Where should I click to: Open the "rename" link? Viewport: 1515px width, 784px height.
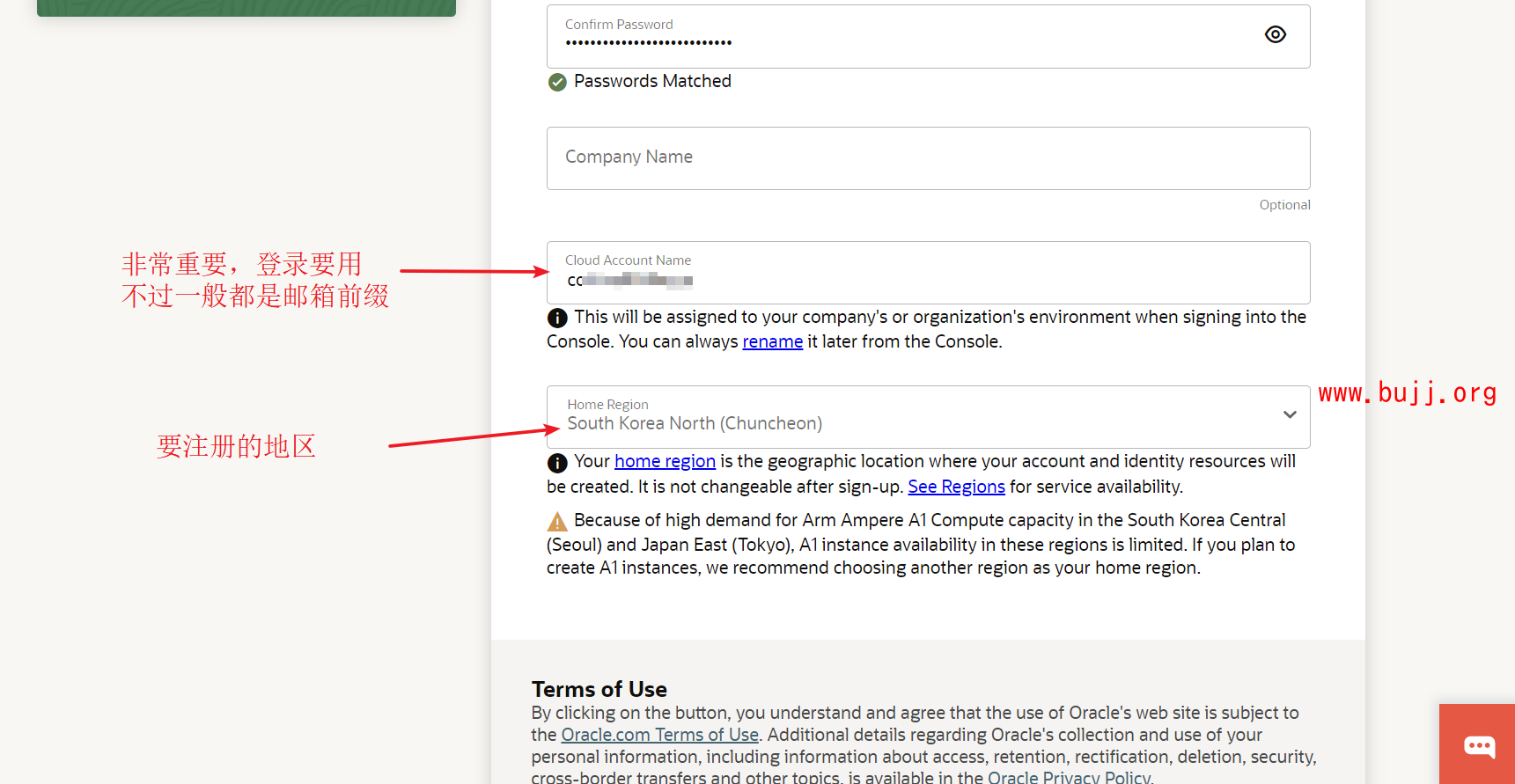(x=772, y=342)
